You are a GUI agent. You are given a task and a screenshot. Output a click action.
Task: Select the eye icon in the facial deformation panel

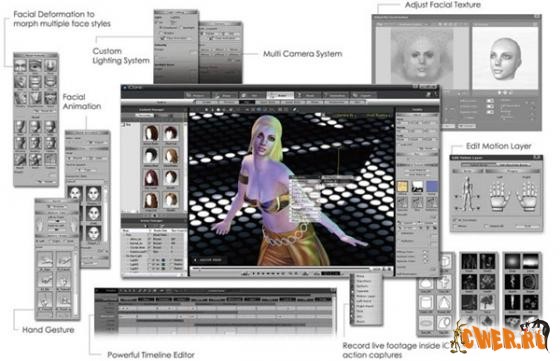coord(35,66)
